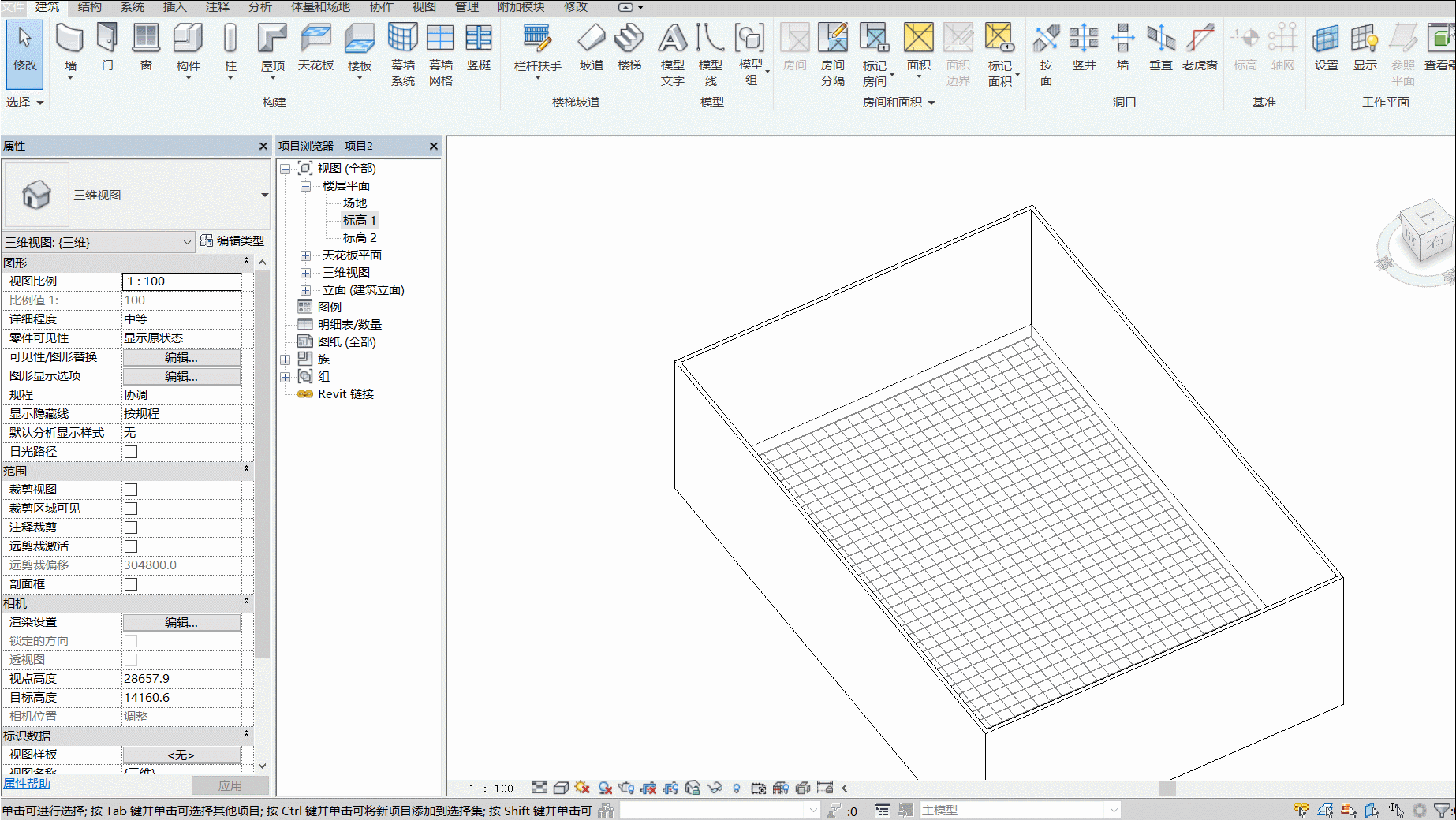Select the 坡道 (Ramp) tool

[x=592, y=47]
